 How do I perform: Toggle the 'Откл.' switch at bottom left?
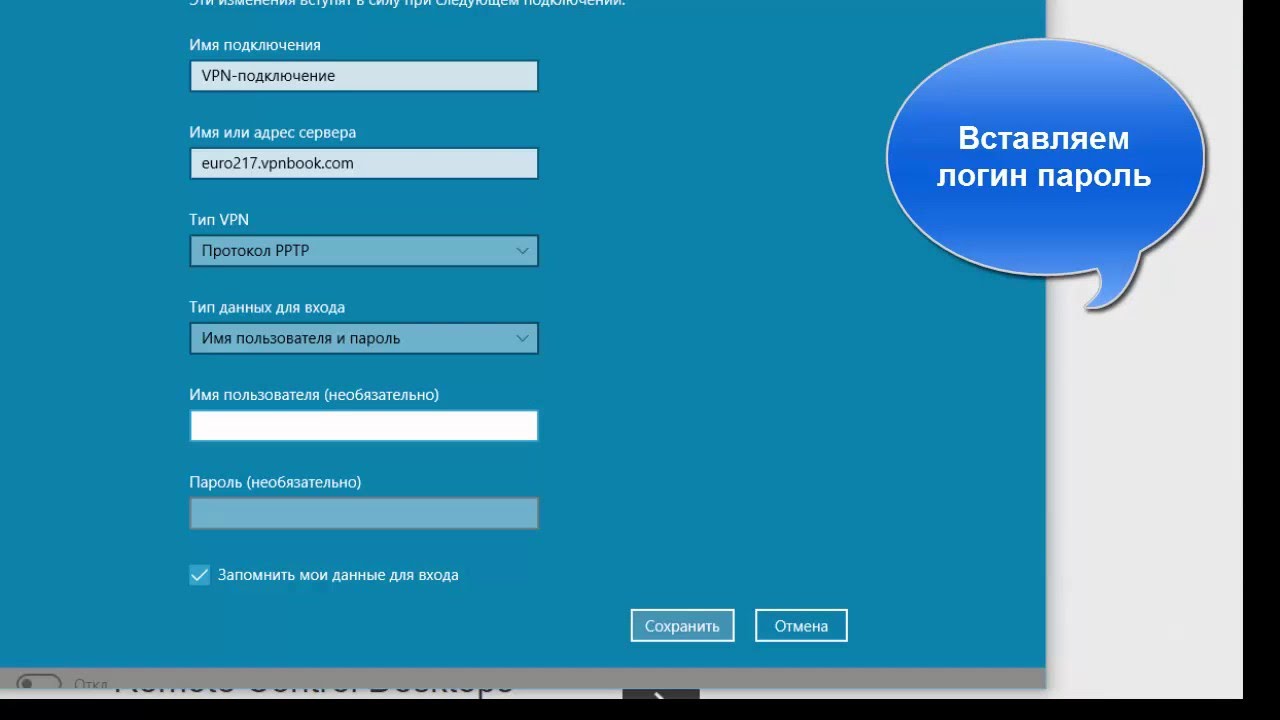[x=39, y=684]
